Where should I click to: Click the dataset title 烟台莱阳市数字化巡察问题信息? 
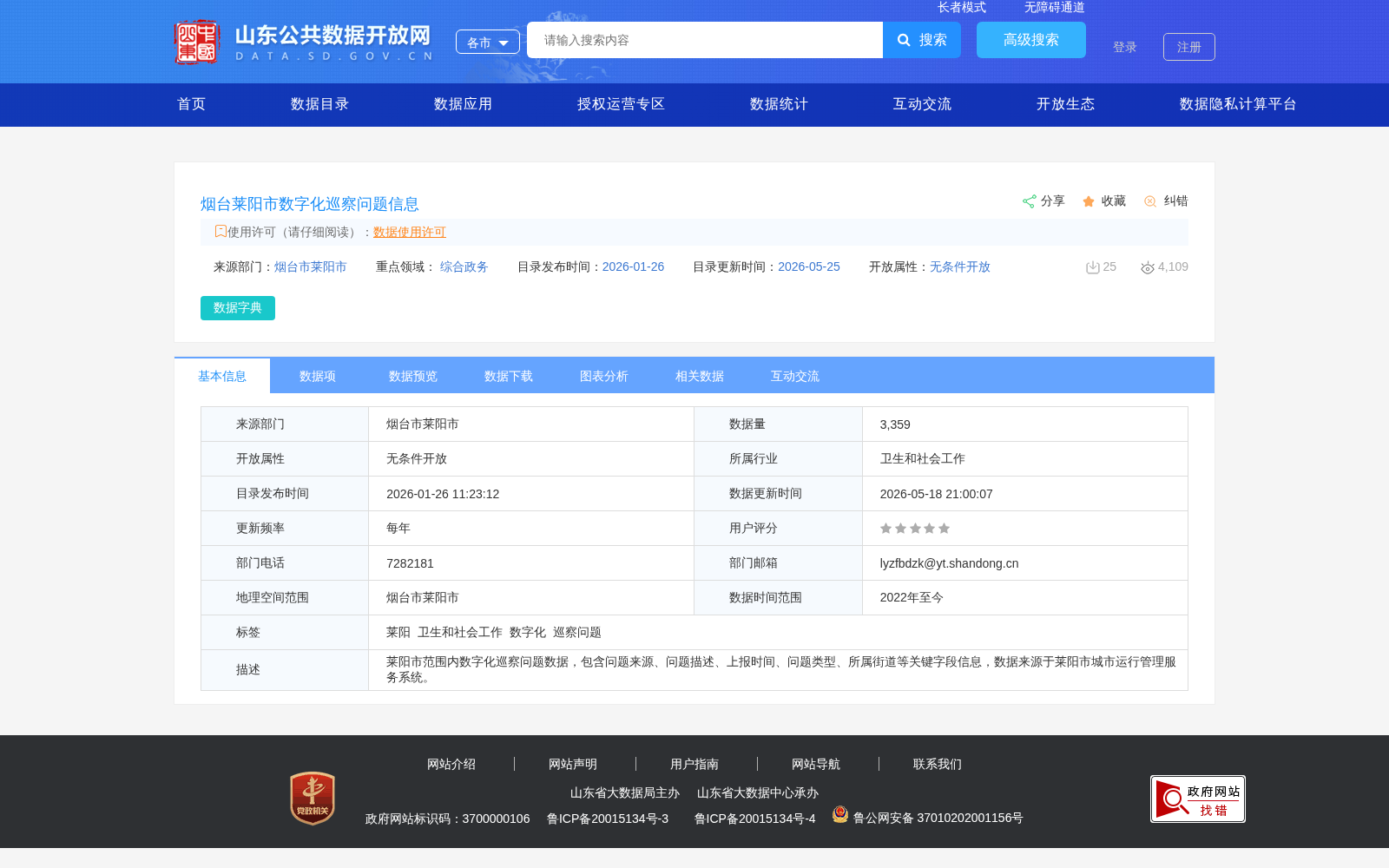pos(310,204)
